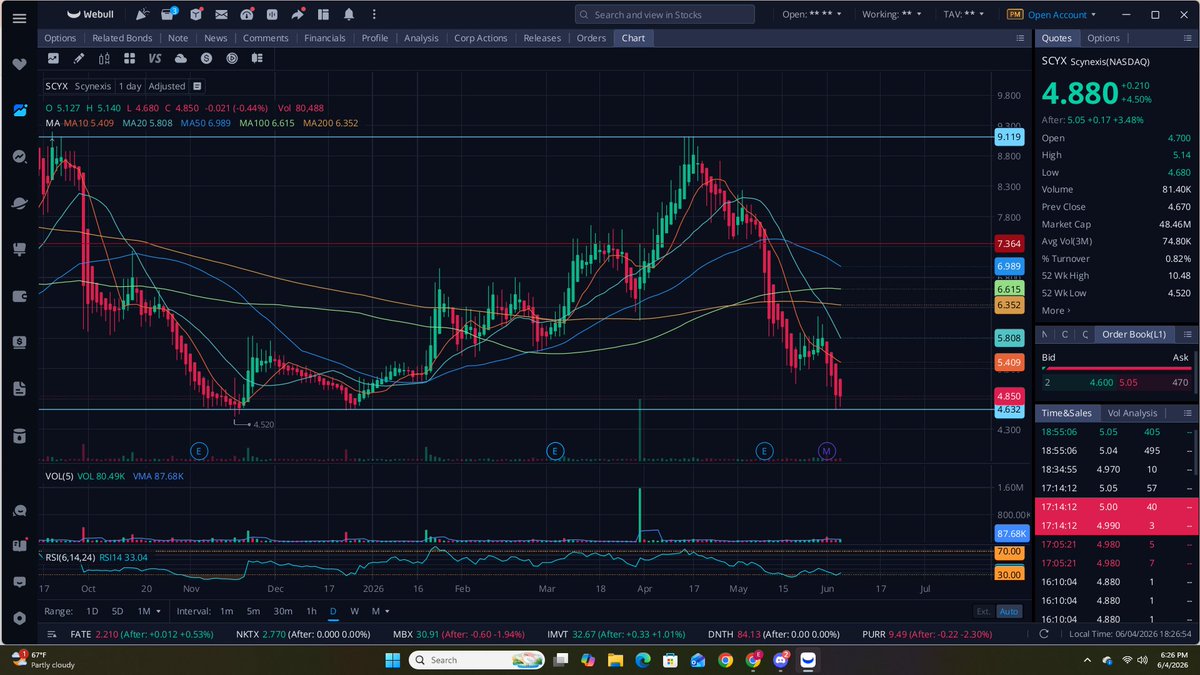Image resolution: width=1200 pixels, height=675 pixels.
Task: Switch to the Options tab in the tab bar
Action: pos(60,38)
